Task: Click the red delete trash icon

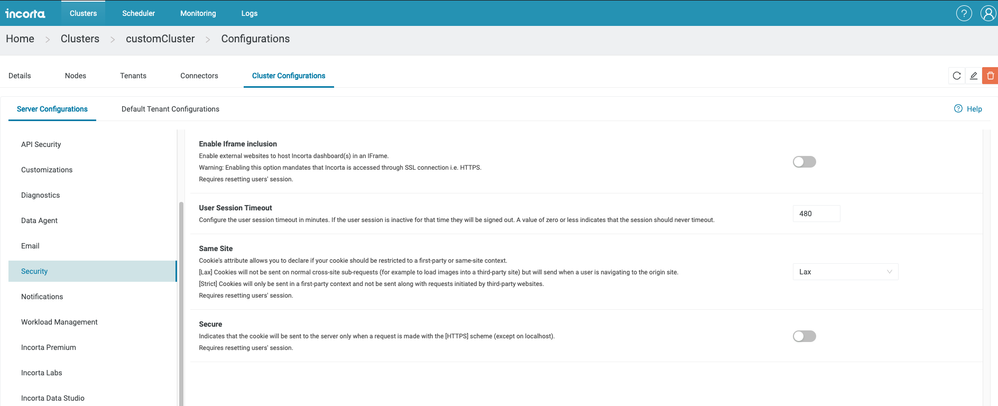Action: (x=990, y=76)
